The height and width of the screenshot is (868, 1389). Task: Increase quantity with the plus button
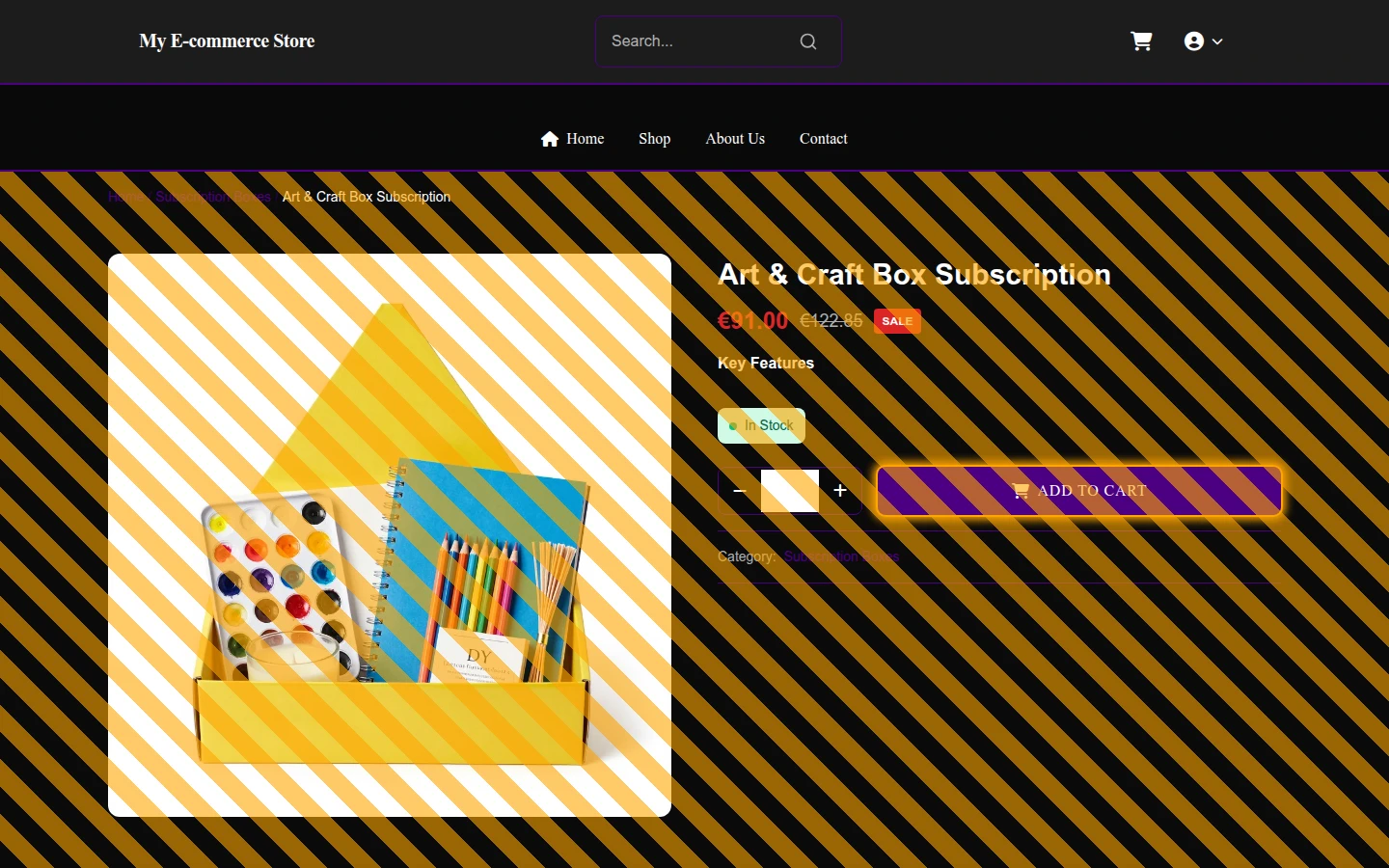pos(840,491)
